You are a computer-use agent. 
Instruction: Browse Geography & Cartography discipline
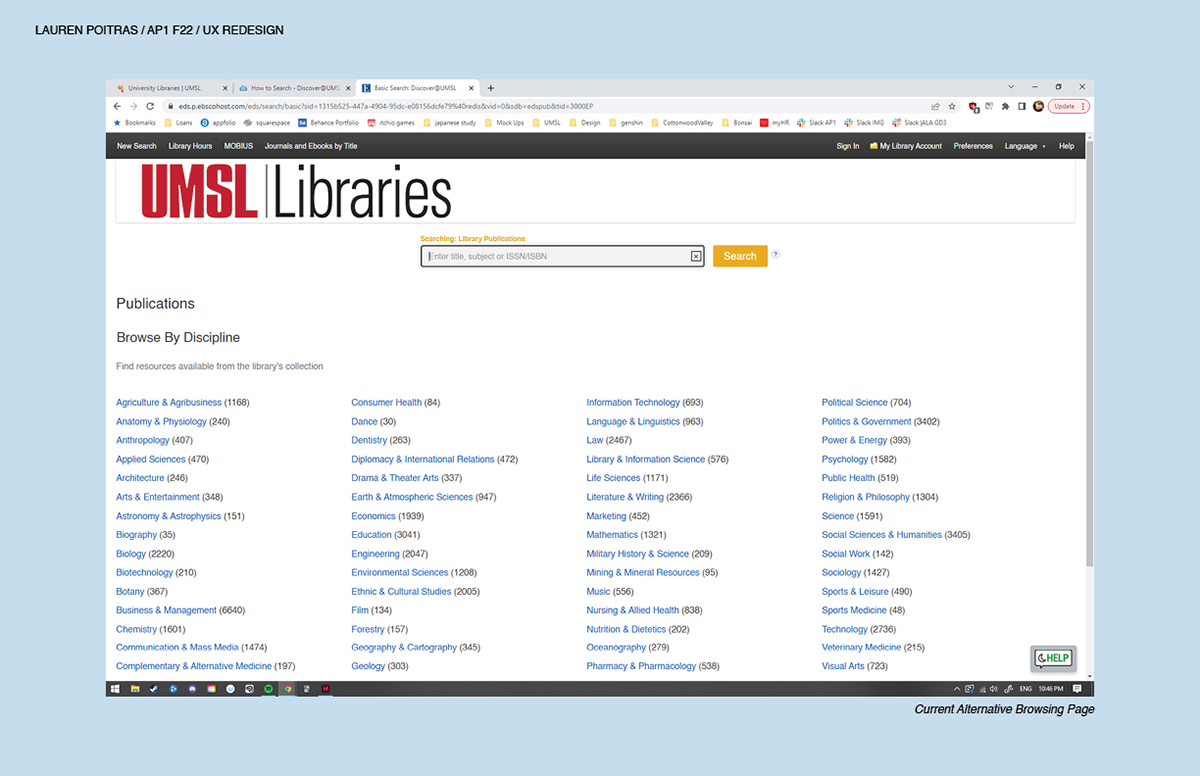(x=404, y=648)
